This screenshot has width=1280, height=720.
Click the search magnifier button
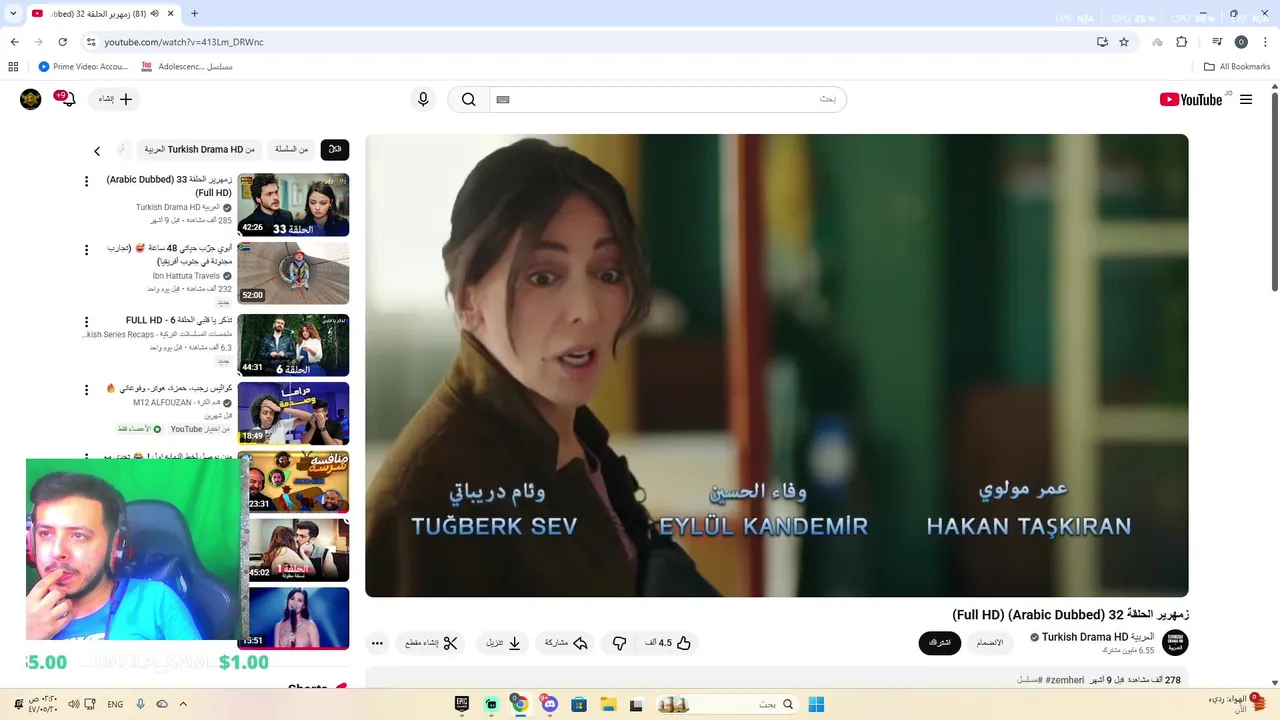(x=468, y=99)
